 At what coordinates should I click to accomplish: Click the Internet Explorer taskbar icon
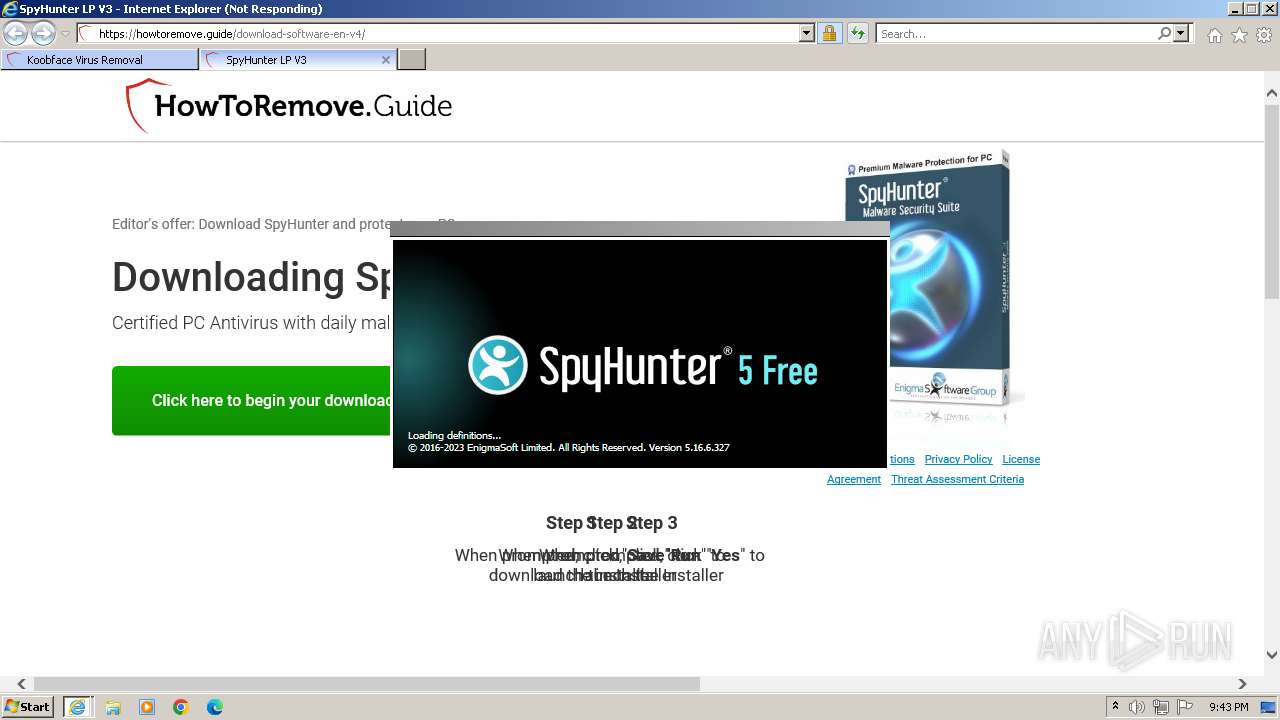(x=78, y=707)
